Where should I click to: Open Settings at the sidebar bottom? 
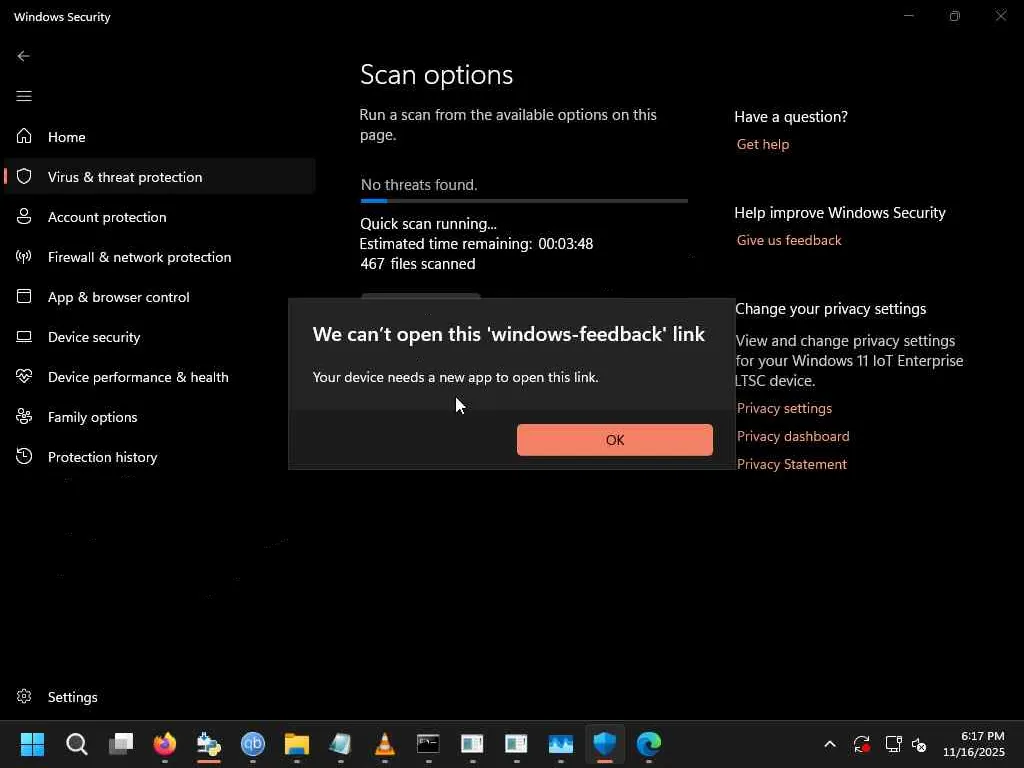(159, 697)
